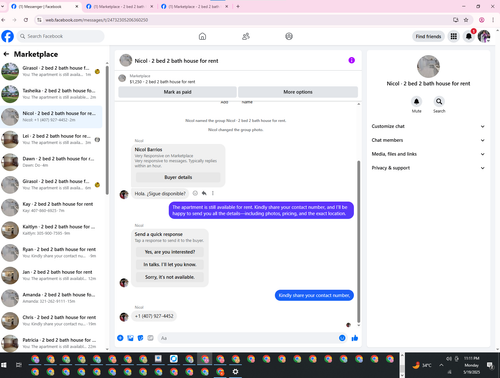This screenshot has height=378, width=500.
Task: Reply to the 'Hola' message
Action: point(204,193)
